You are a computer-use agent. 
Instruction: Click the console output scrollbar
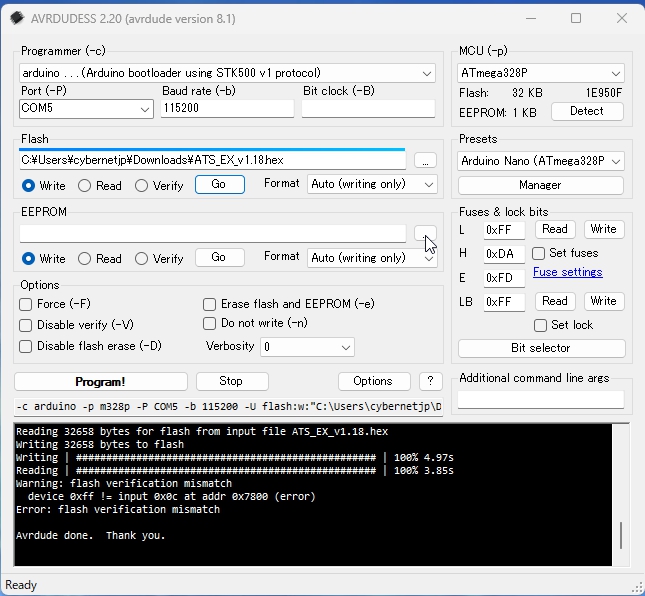pos(622,535)
